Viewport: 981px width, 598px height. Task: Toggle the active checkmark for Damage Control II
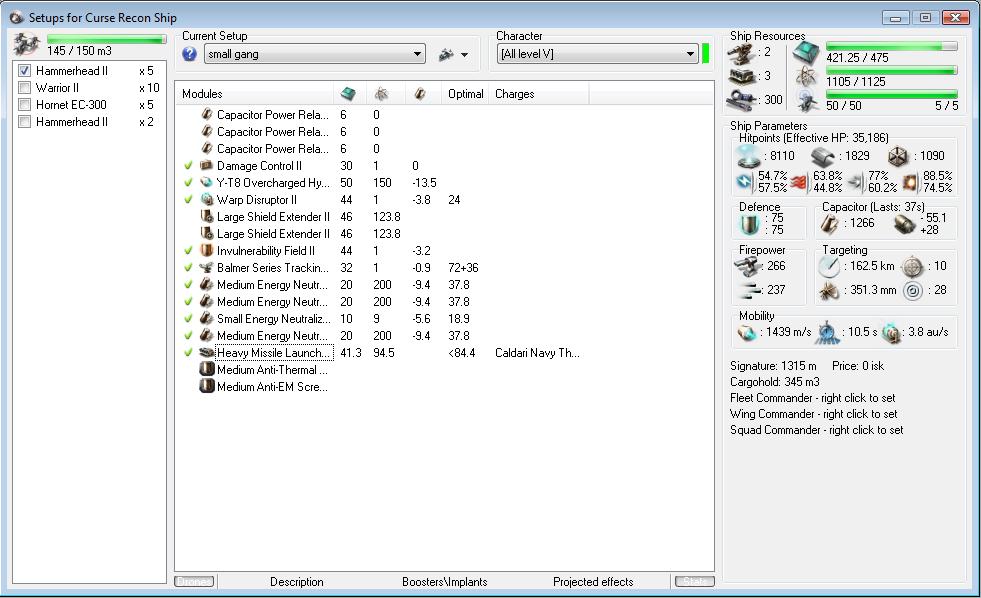click(188, 166)
